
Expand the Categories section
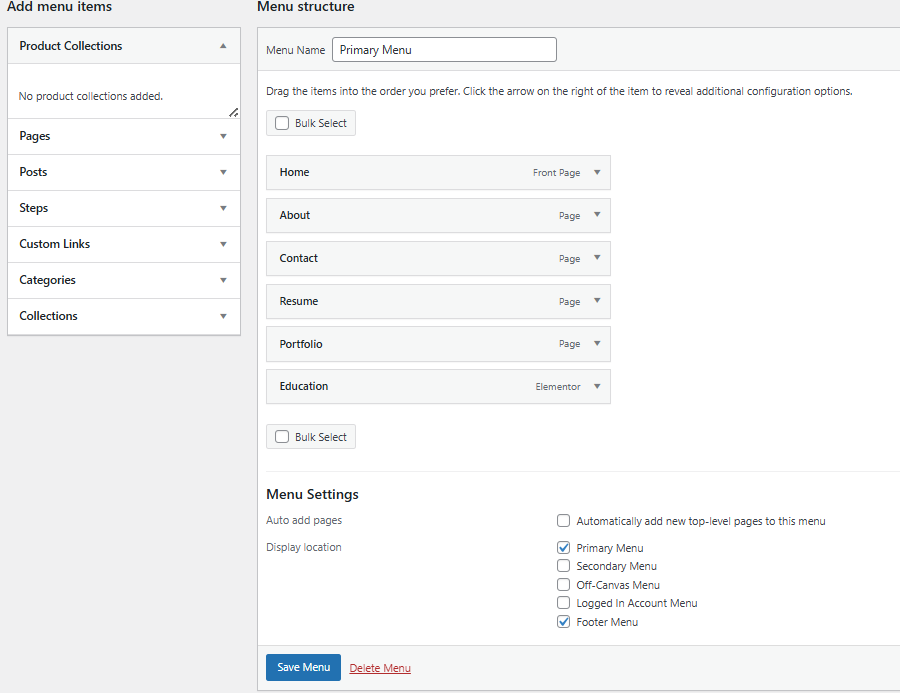(x=124, y=280)
